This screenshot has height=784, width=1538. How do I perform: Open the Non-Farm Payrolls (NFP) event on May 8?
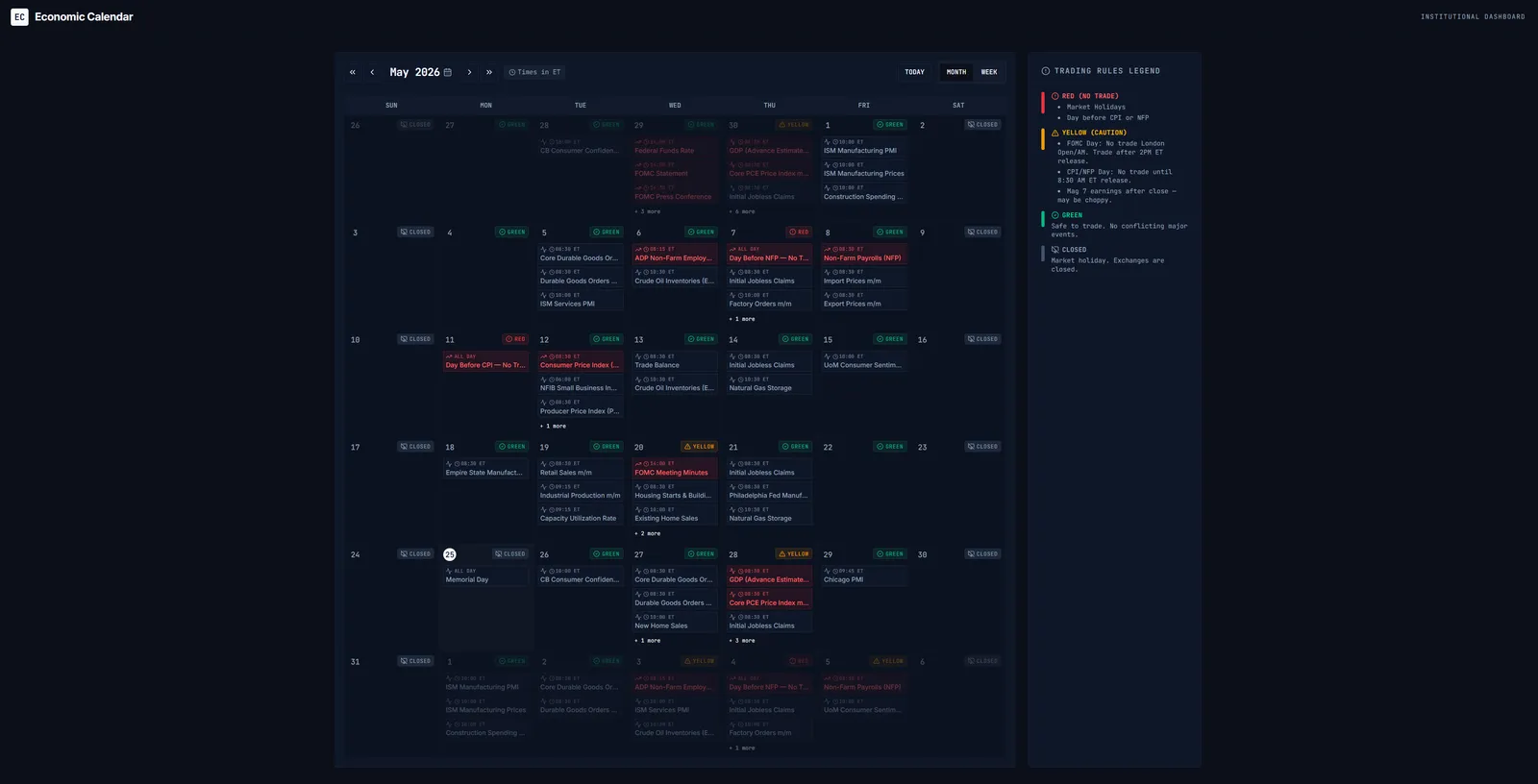point(864,255)
